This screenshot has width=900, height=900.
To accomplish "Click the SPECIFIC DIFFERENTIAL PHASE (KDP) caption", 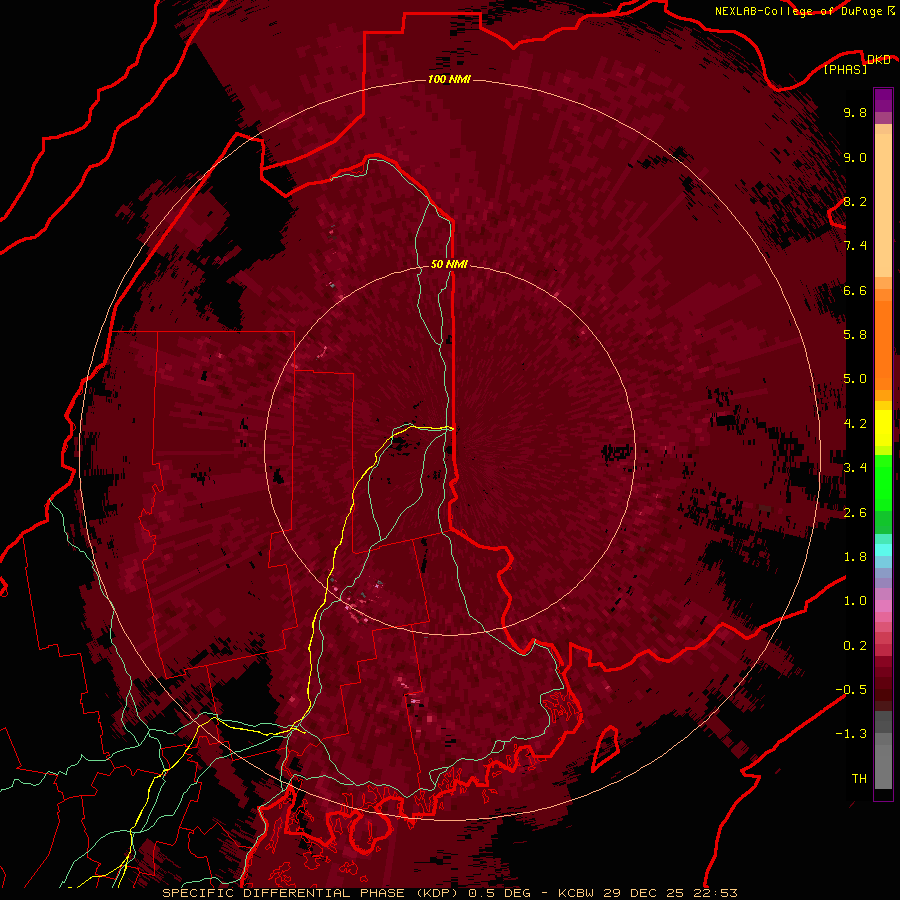I will click(x=312, y=893).
